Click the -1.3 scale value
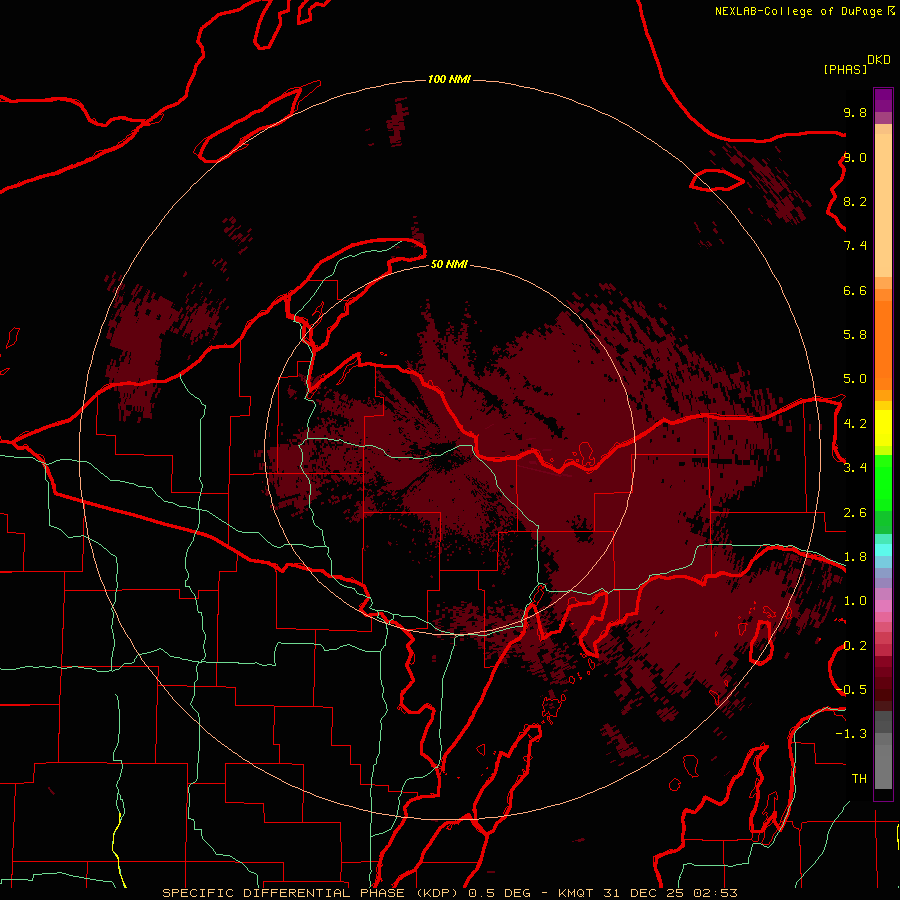900x900 pixels. pos(851,734)
